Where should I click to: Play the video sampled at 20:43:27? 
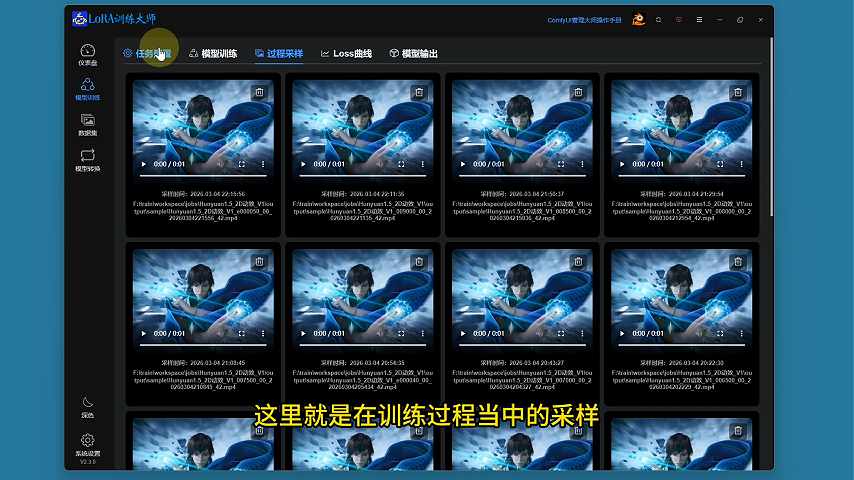[x=463, y=333]
